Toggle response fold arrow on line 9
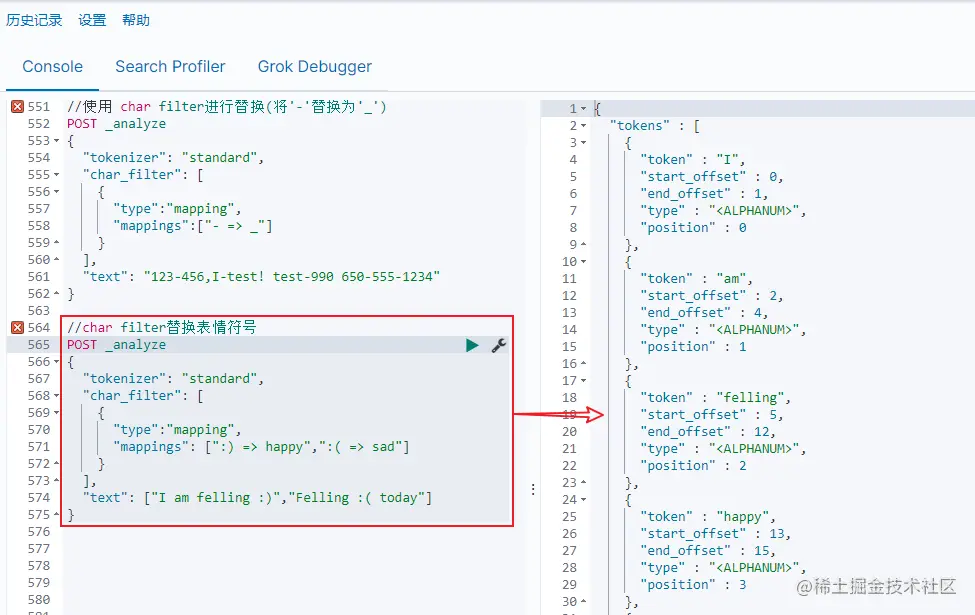 583,244
